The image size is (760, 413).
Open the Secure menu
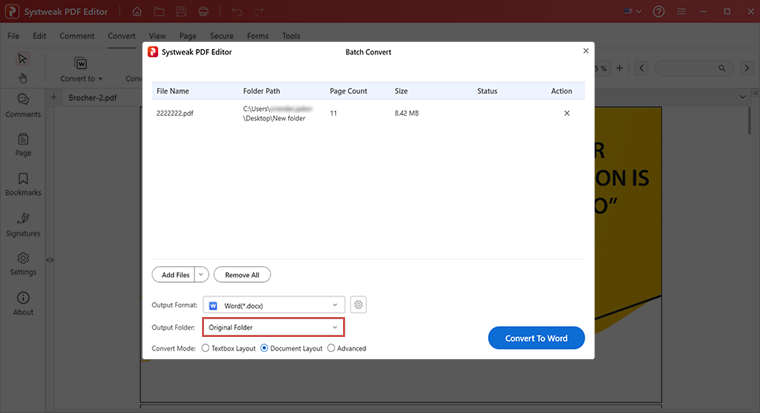tap(222, 36)
